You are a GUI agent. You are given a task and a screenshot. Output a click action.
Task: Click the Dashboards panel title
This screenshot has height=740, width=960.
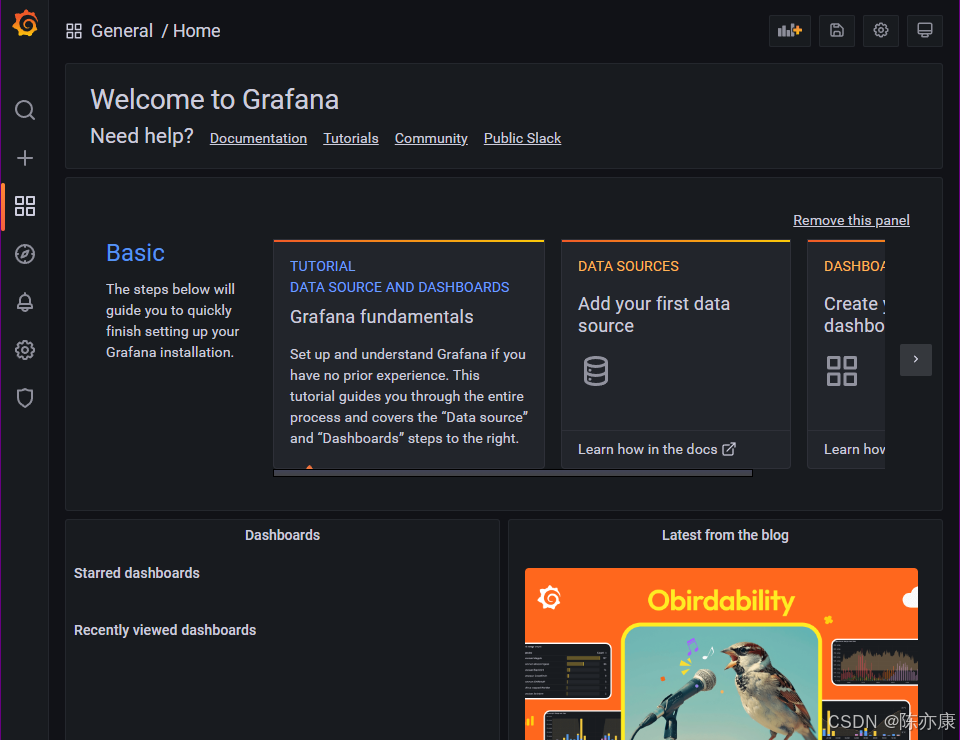282,535
